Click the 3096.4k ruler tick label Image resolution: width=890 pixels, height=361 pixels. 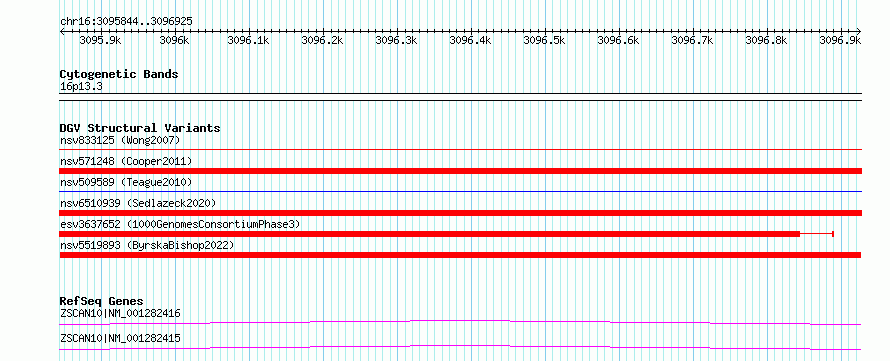(470, 40)
